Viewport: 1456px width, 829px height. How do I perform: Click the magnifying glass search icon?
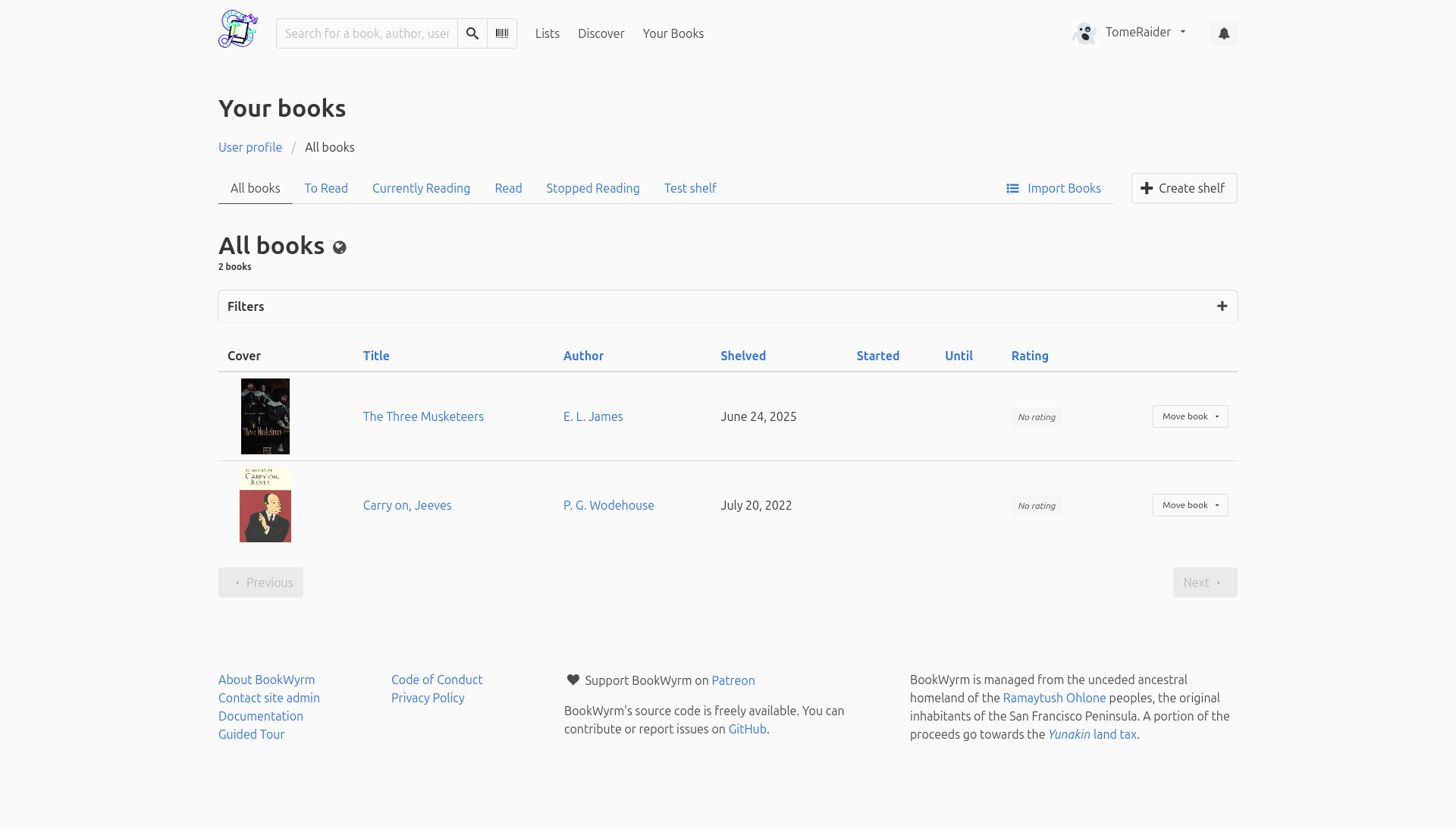click(x=472, y=33)
